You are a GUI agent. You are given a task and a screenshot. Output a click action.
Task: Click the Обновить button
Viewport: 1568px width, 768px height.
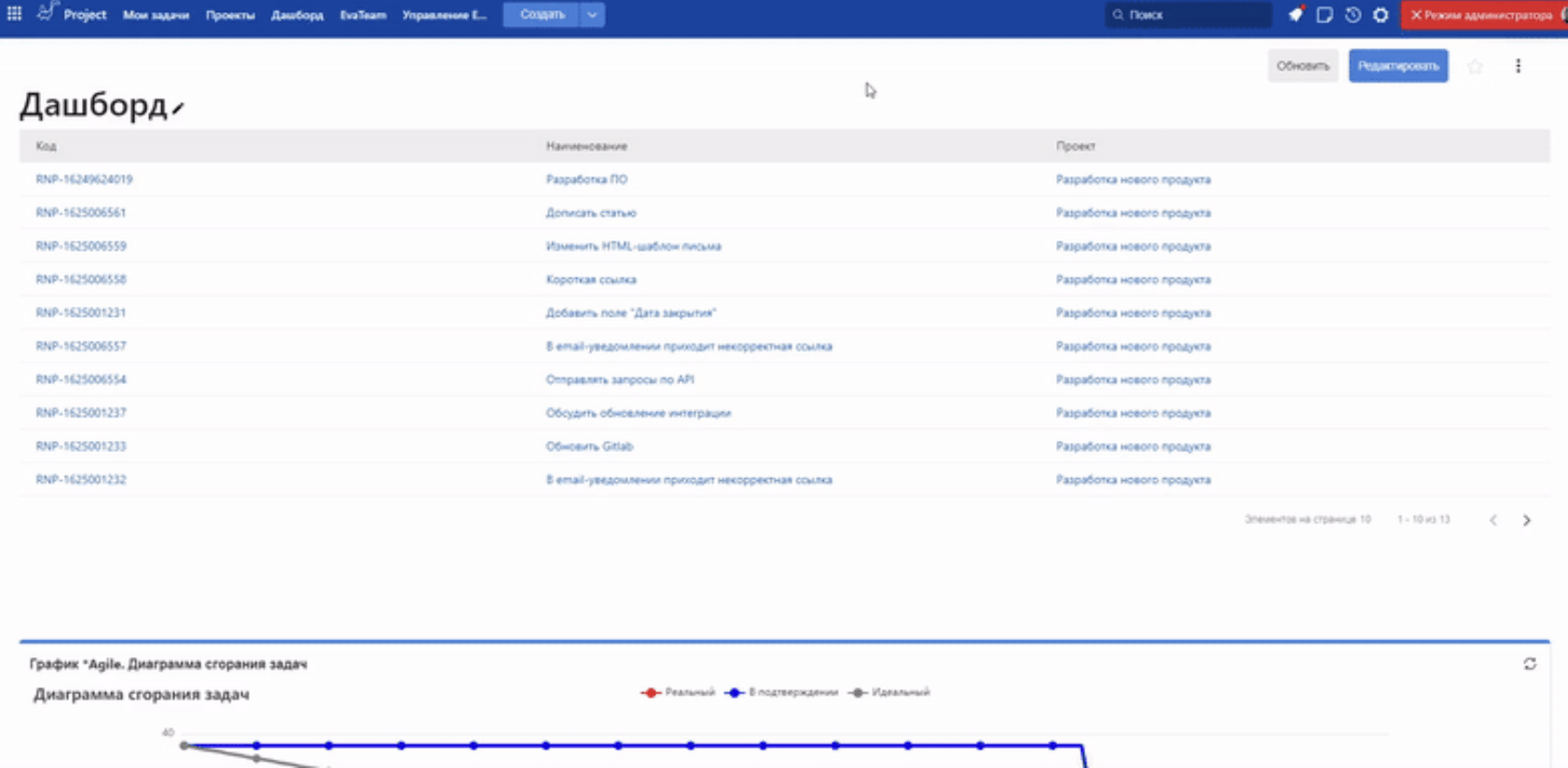click(1302, 66)
